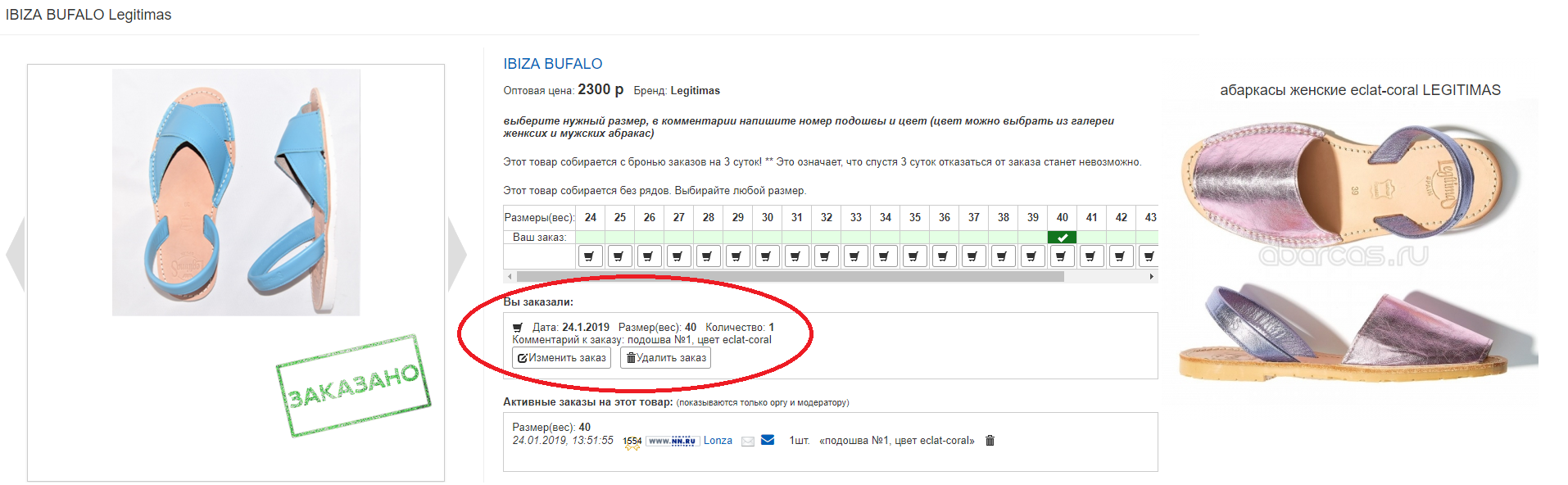Screen dimensions: 1568x485
Task: Add size 24 to cart
Action: point(590,256)
